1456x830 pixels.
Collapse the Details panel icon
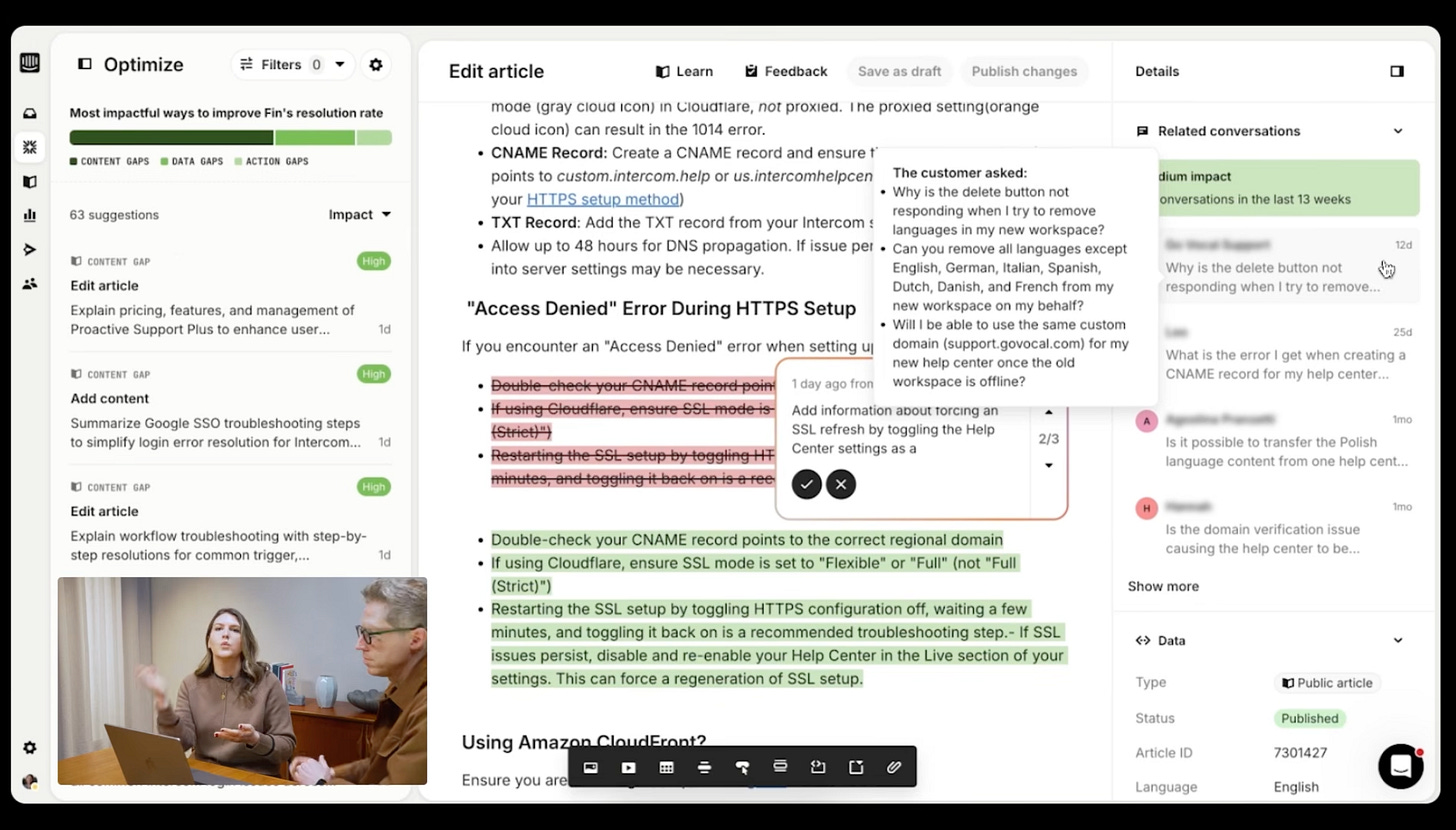(1397, 71)
